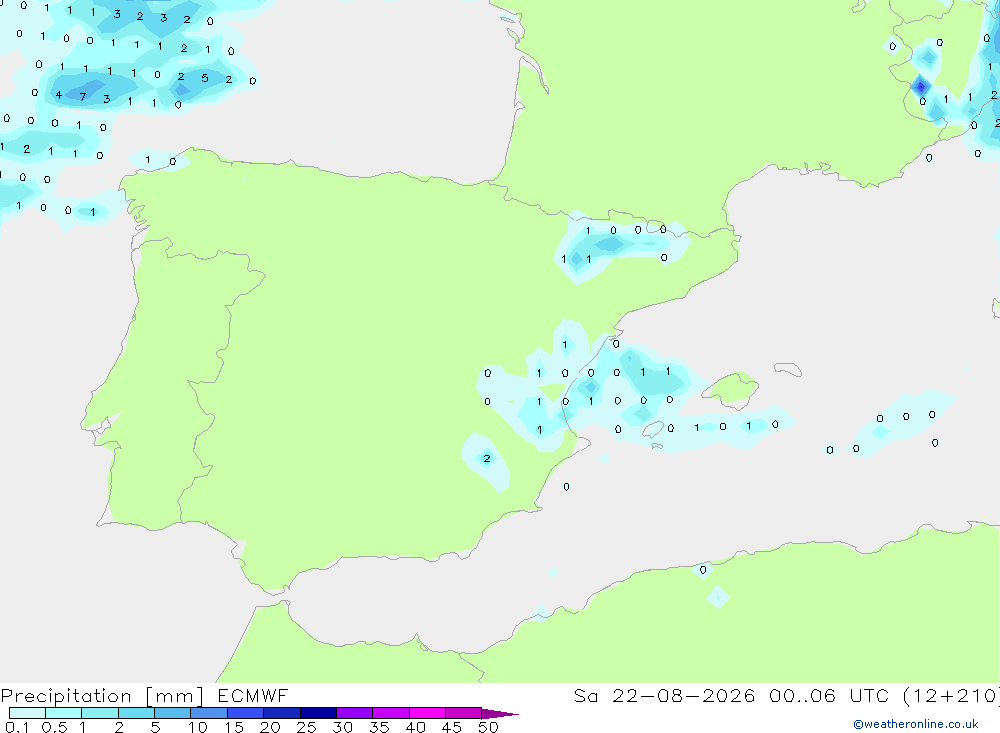Click the date "Sa 22-08-2026"
Screen dimensions: 1000x733
(665, 695)
